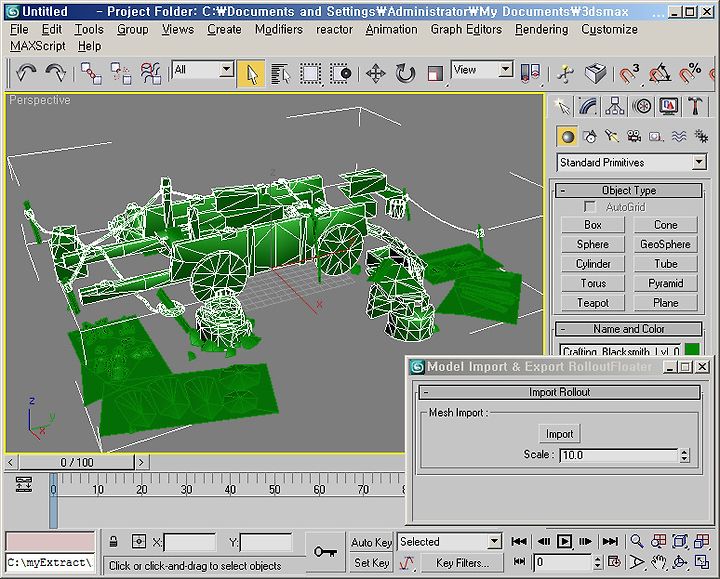Switch to Utilities hammer tab

pyautogui.click(x=695, y=106)
